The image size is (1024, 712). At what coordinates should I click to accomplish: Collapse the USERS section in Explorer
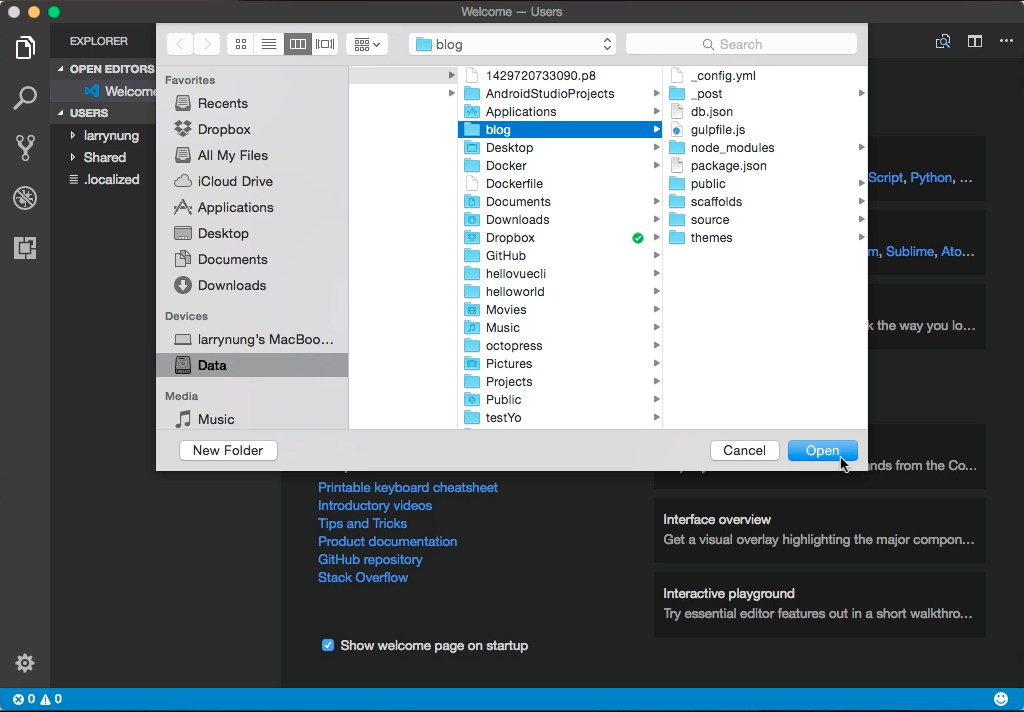pyautogui.click(x=61, y=112)
